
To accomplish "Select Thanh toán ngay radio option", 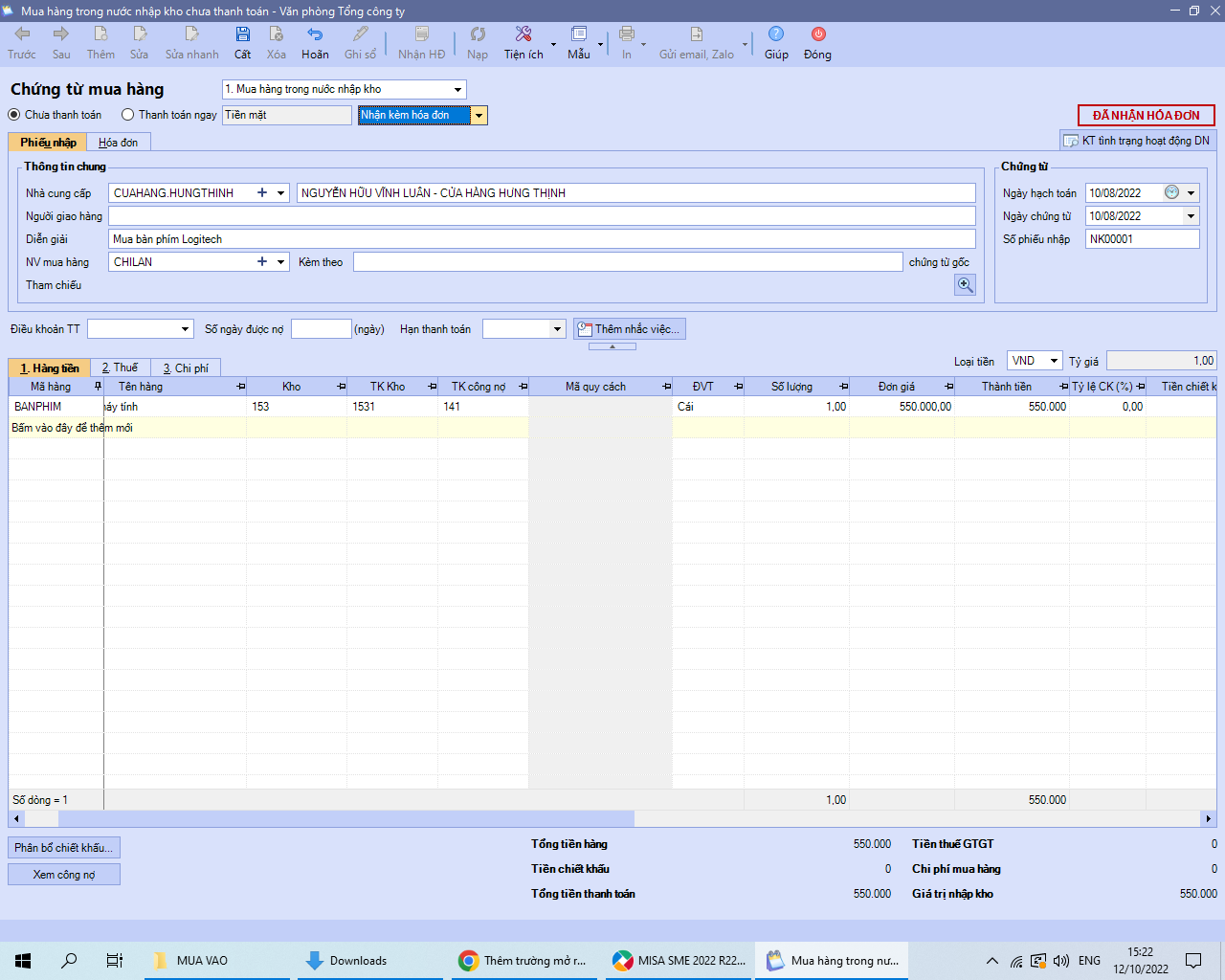I will tap(128, 115).
